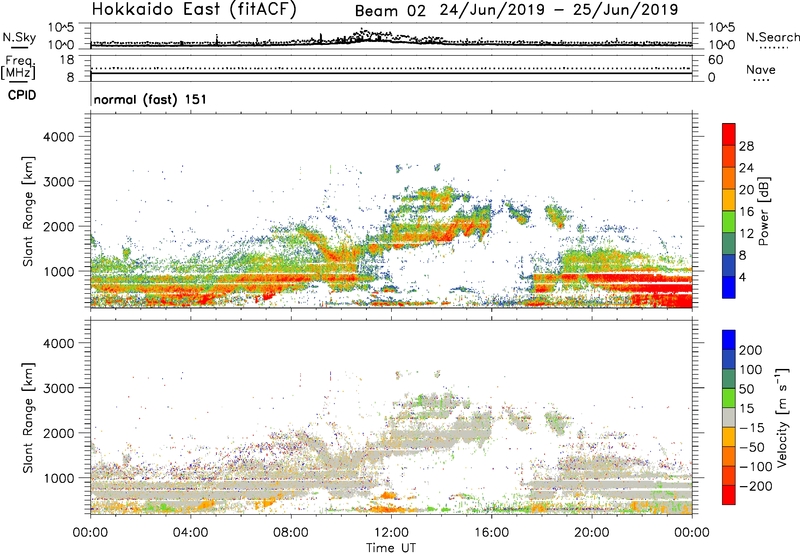Screen dimensions: 800x554
Task: Click the "200" value on Velocity color bar
Action: pos(751,350)
